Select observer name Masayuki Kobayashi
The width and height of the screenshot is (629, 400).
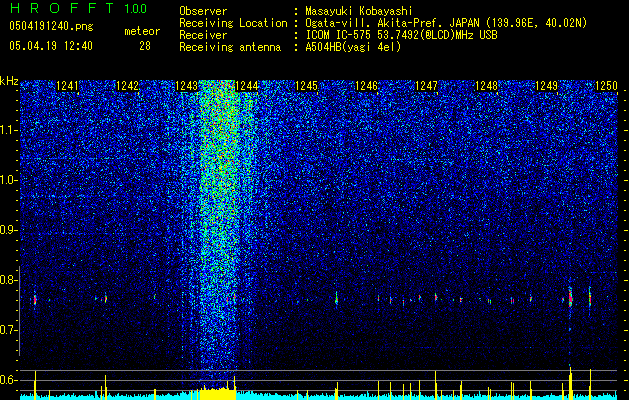coord(359,11)
